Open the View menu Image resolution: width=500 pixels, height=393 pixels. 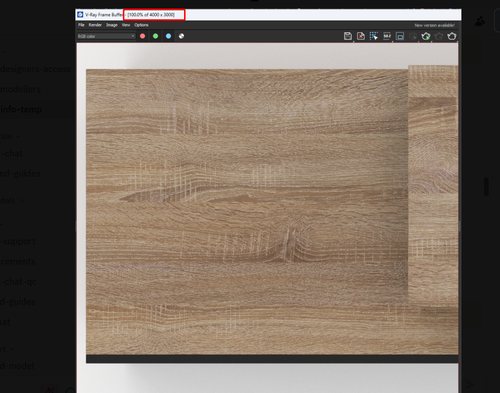coord(126,25)
